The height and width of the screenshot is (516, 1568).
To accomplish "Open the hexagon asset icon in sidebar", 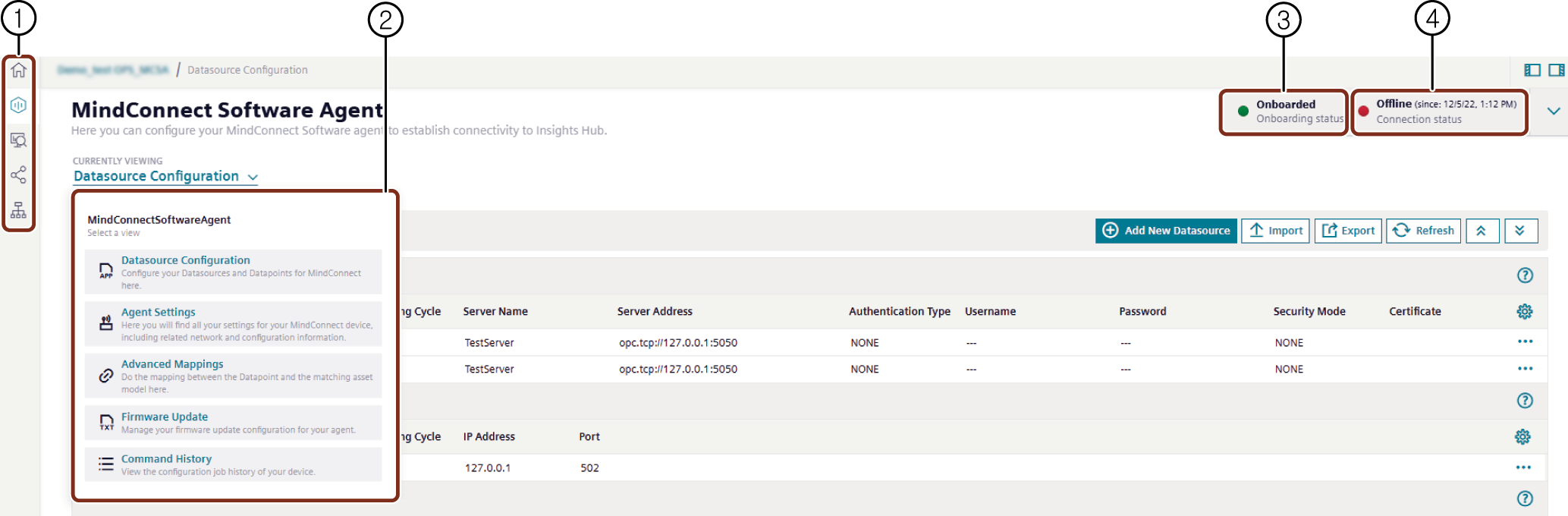I will 19,105.
